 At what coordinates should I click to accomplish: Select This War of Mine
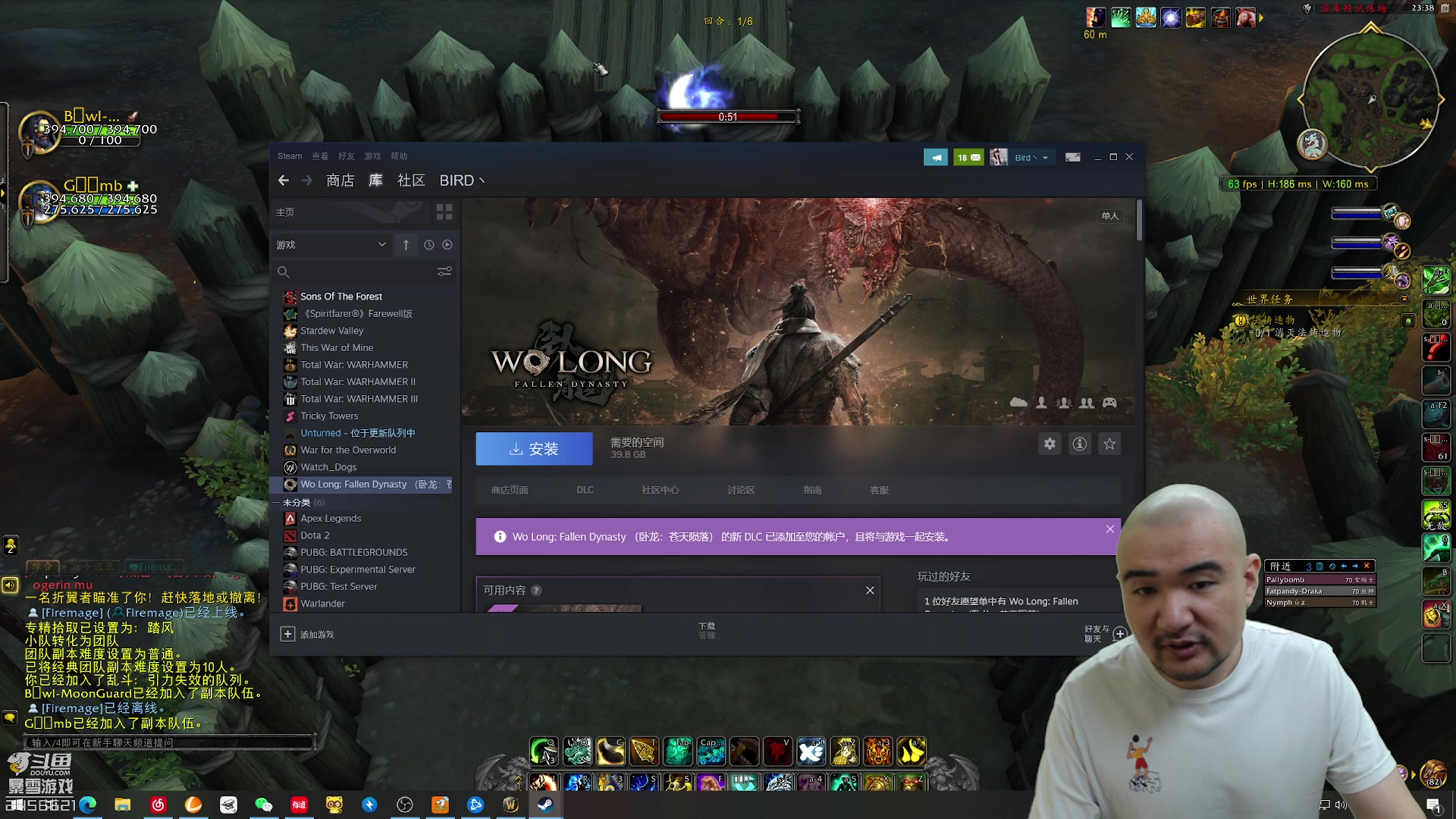[x=337, y=348]
